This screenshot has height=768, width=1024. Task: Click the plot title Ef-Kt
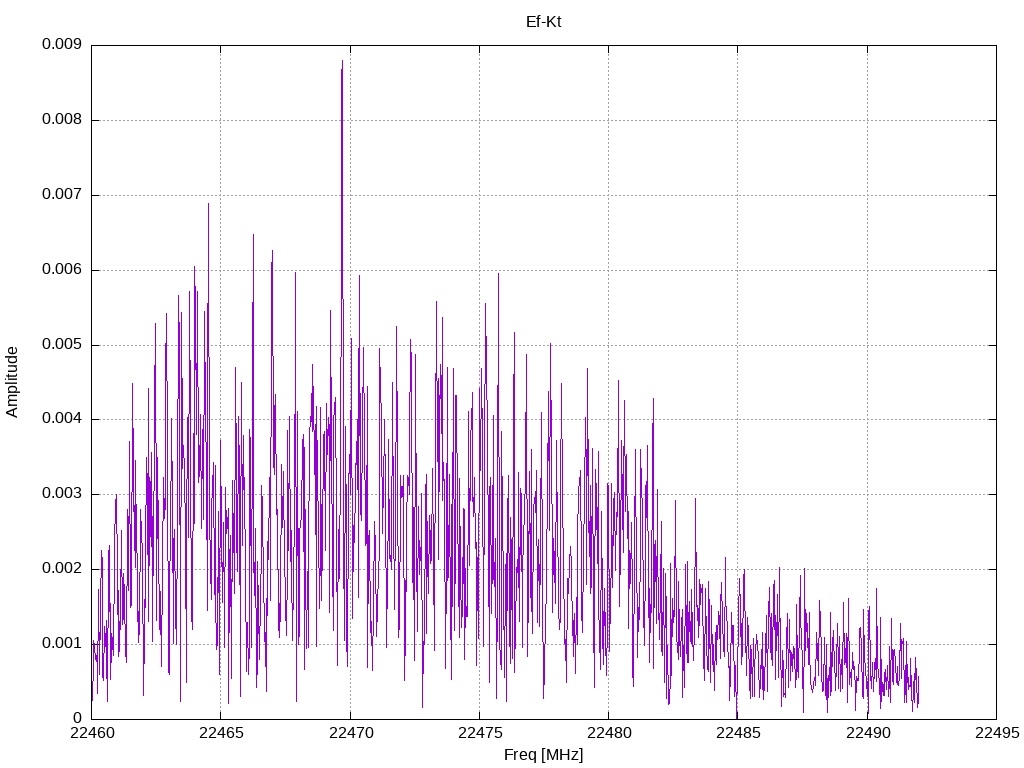(x=543, y=22)
